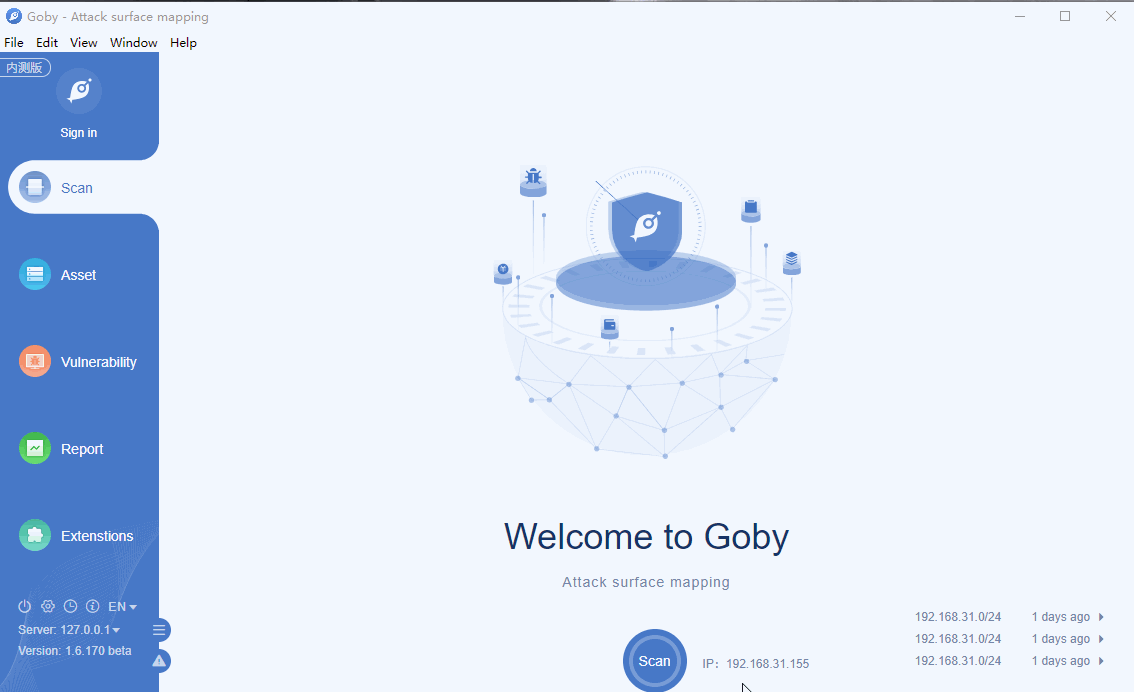Toggle the sidebar with the hamburger button

coord(159,630)
